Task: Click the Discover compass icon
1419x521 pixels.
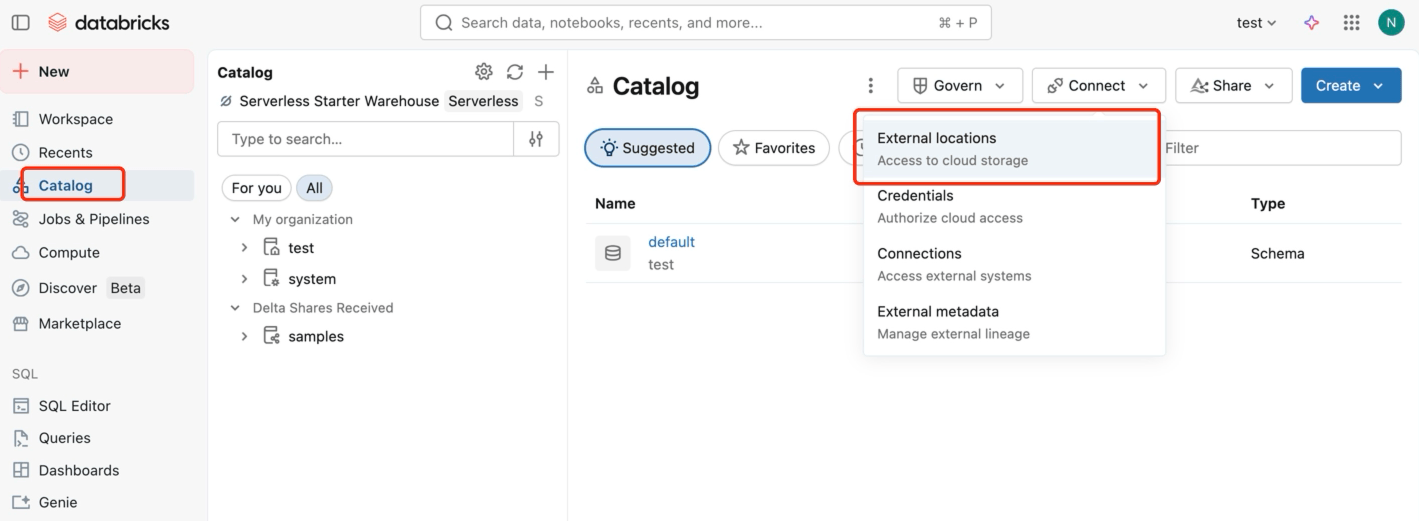Action: coord(20,288)
